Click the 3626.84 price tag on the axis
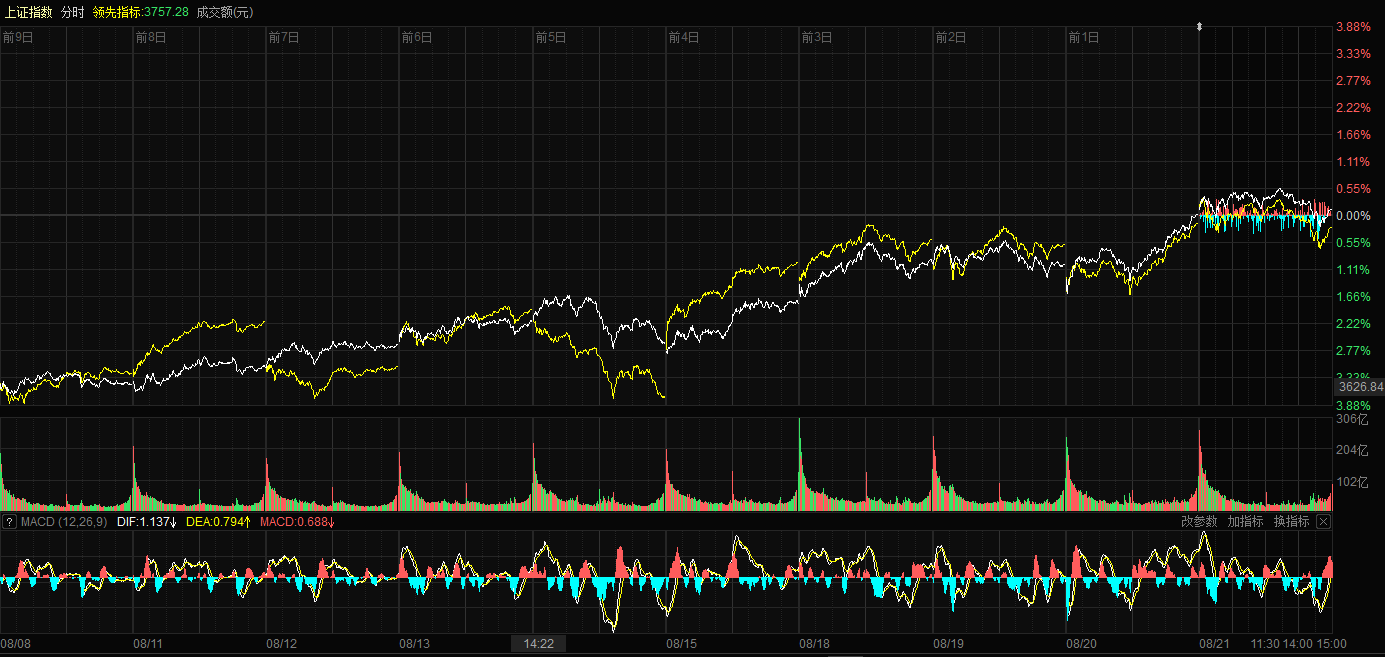The height and width of the screenshot is (657, 1385). [x=1359, y=387]
